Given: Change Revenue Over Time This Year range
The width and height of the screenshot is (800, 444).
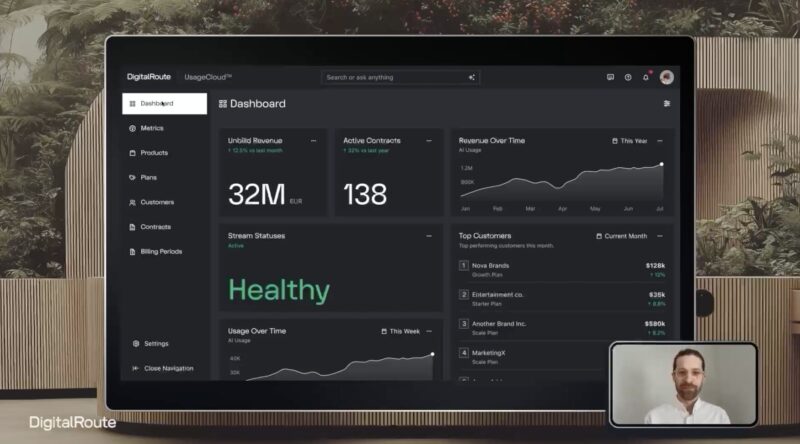Looking at the screenshot, I should tap(630, 141).
